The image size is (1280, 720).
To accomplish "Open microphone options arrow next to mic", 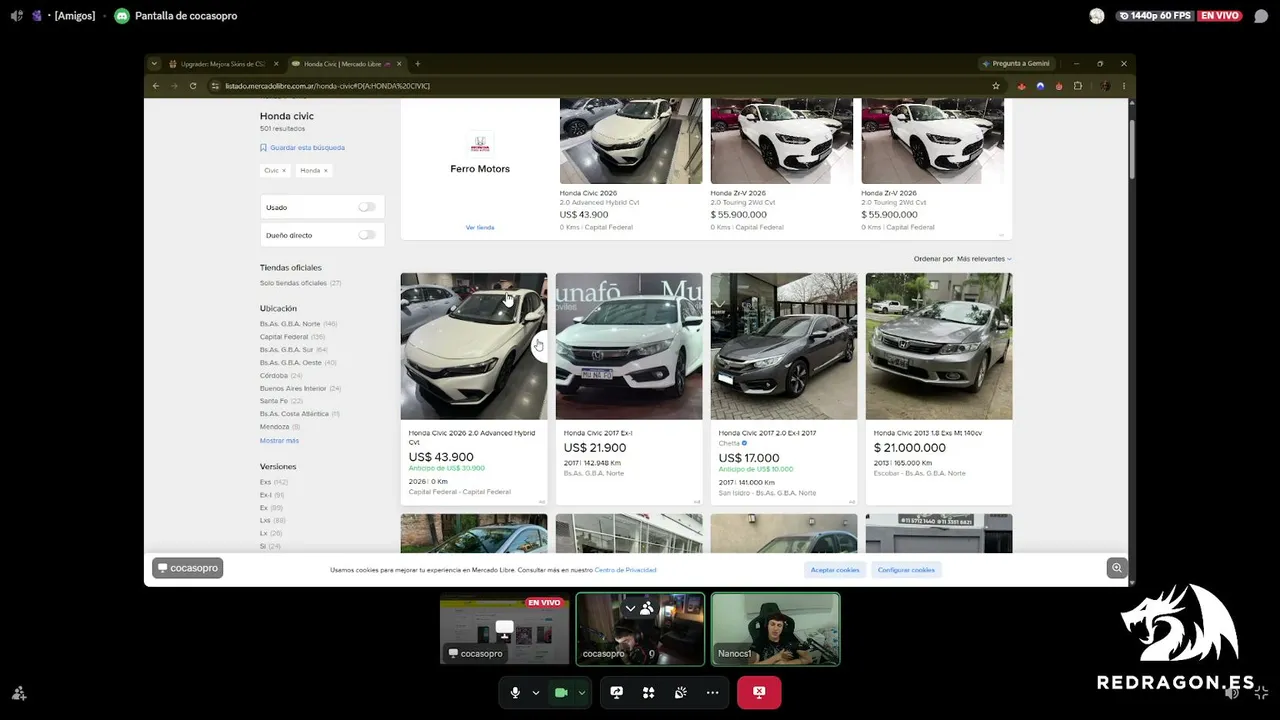I will pyautogui.click(x=536, y=692).
